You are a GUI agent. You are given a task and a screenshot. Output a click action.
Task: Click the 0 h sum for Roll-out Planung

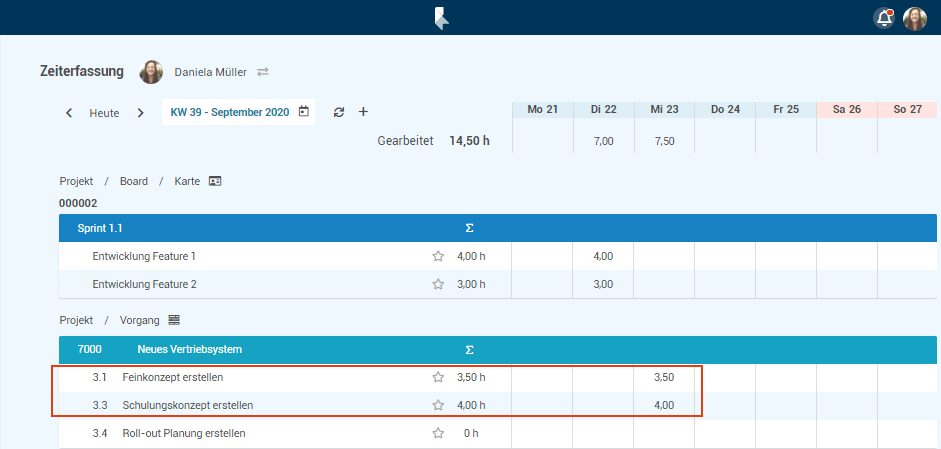(x=471, y=433)
